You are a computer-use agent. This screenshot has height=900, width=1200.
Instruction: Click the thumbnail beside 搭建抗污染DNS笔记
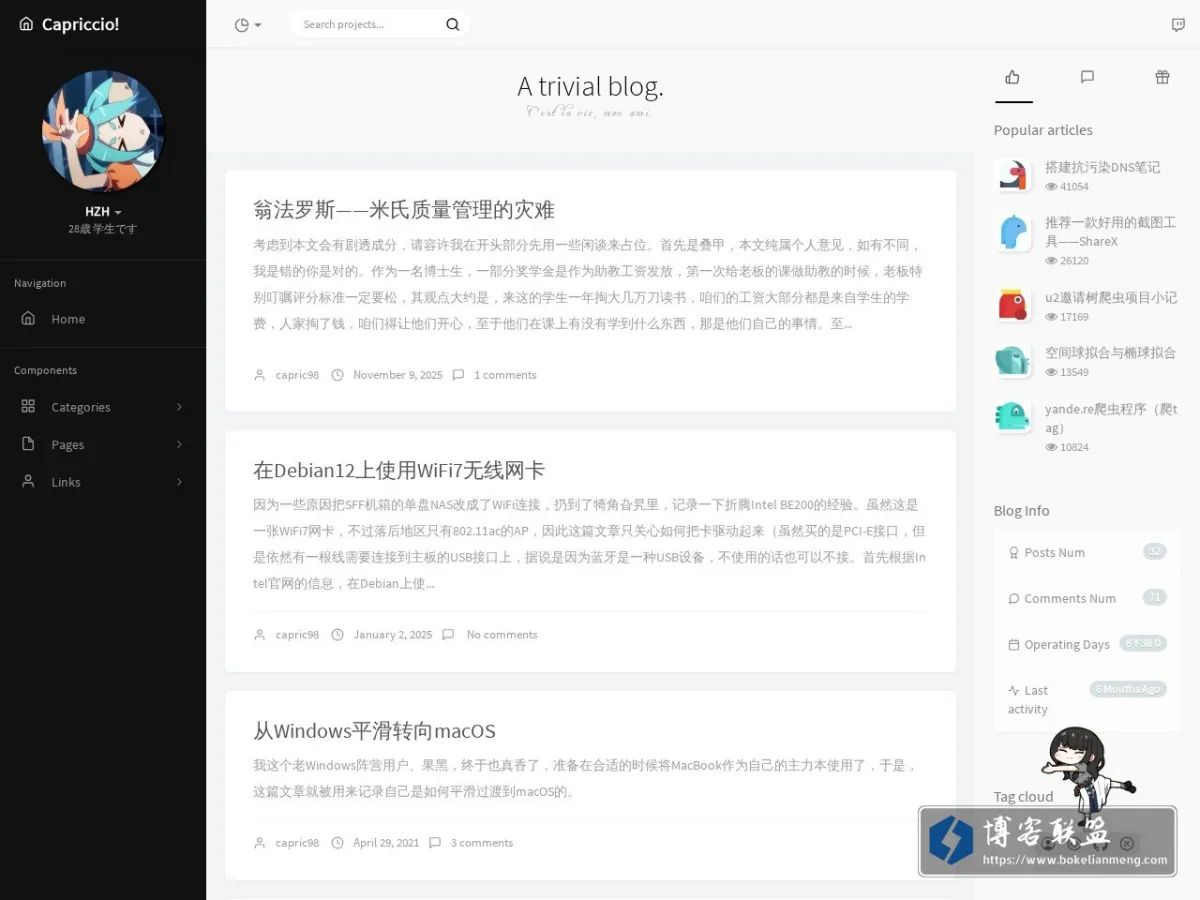pos(1013,175)
